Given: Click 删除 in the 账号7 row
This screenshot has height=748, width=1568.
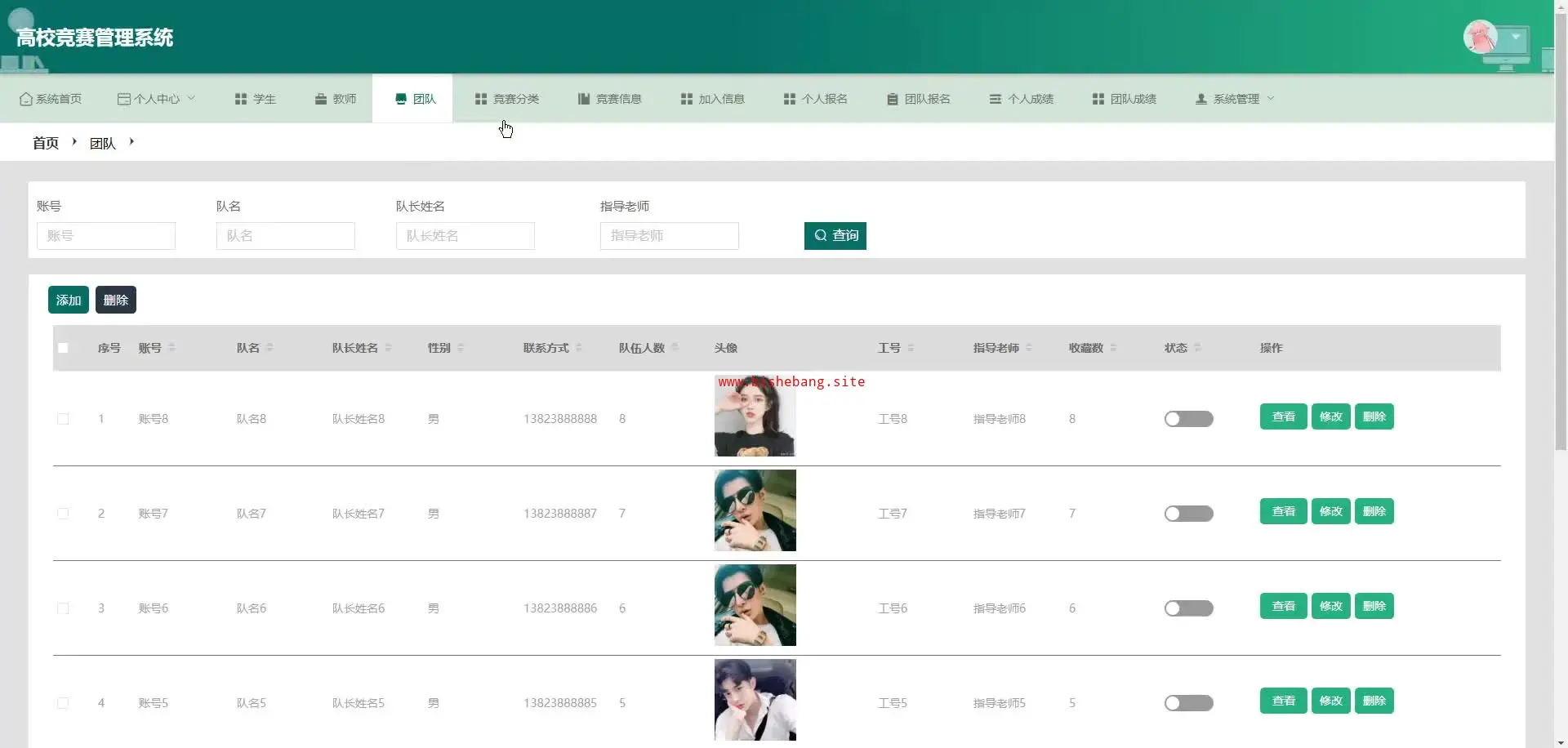Looking at the screenshot, I should [1374, 511].
